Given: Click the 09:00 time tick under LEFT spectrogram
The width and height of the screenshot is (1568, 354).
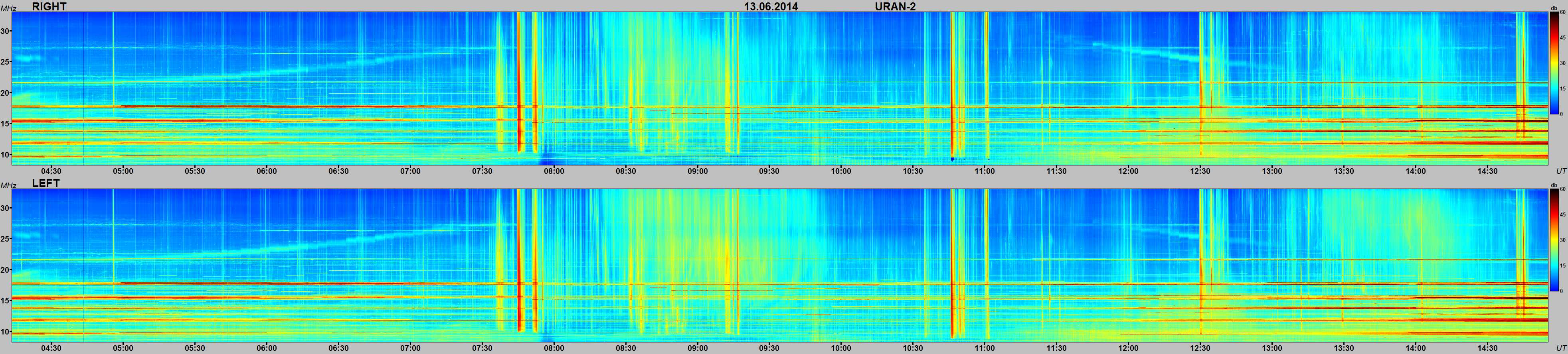Looking at the screenshot, I should [698, 348].
